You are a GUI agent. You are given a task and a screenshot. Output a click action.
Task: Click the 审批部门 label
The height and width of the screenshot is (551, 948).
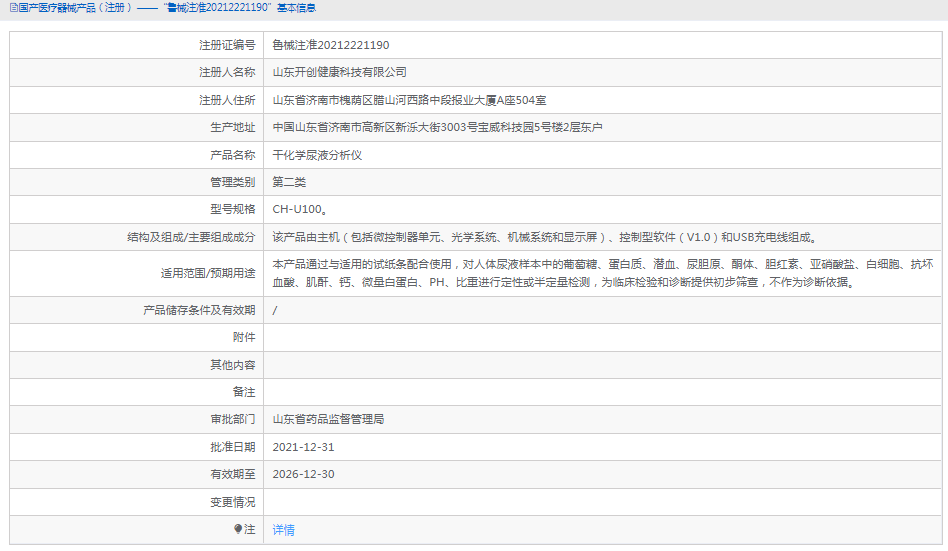click(233, 419)
